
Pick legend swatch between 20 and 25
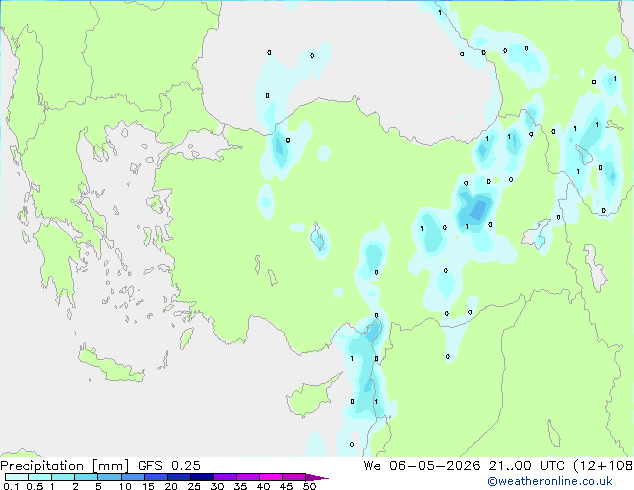tap(178, 477)
